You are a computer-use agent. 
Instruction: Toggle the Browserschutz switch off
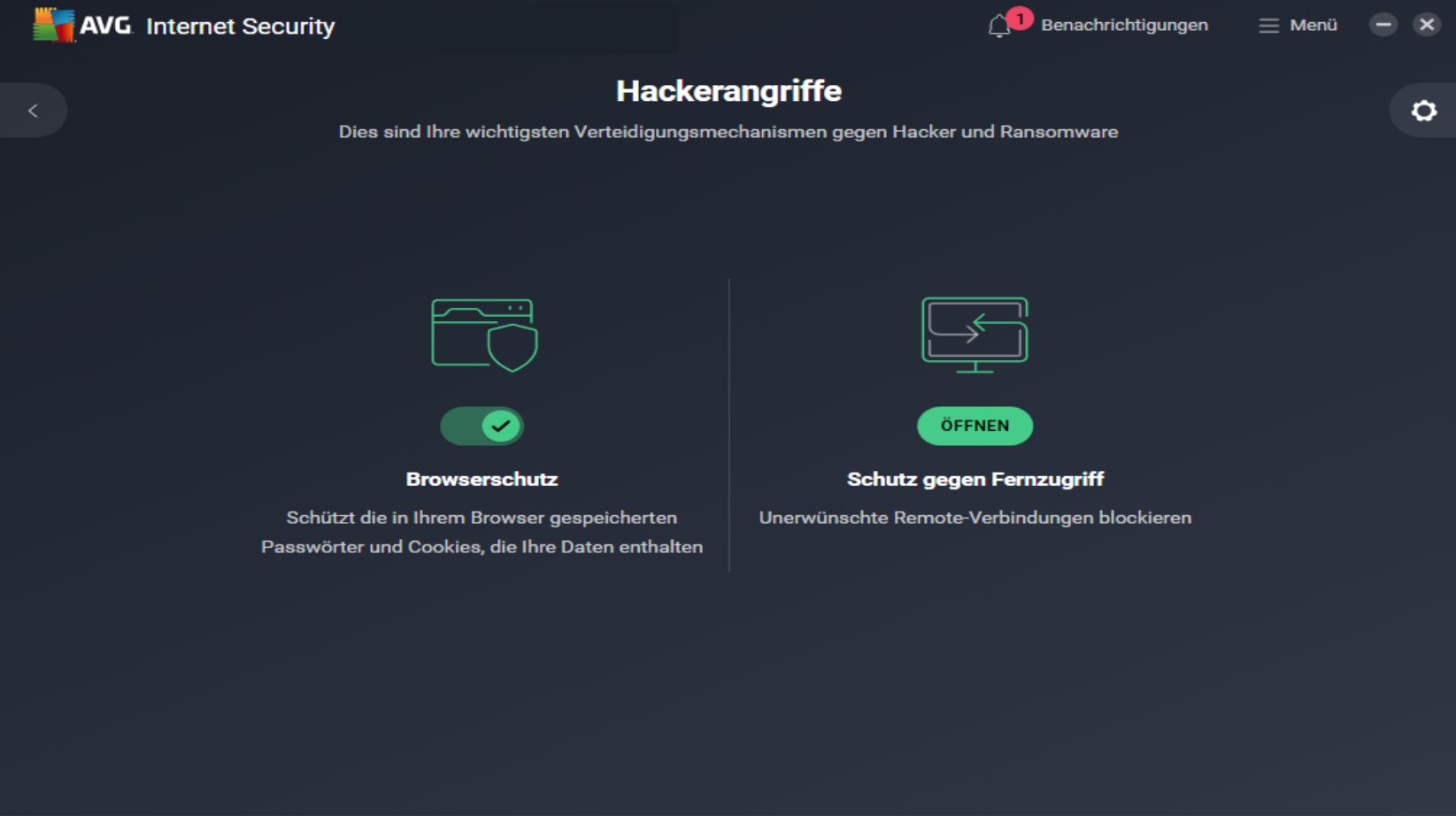pyautogui.click(x=481, y=426)
